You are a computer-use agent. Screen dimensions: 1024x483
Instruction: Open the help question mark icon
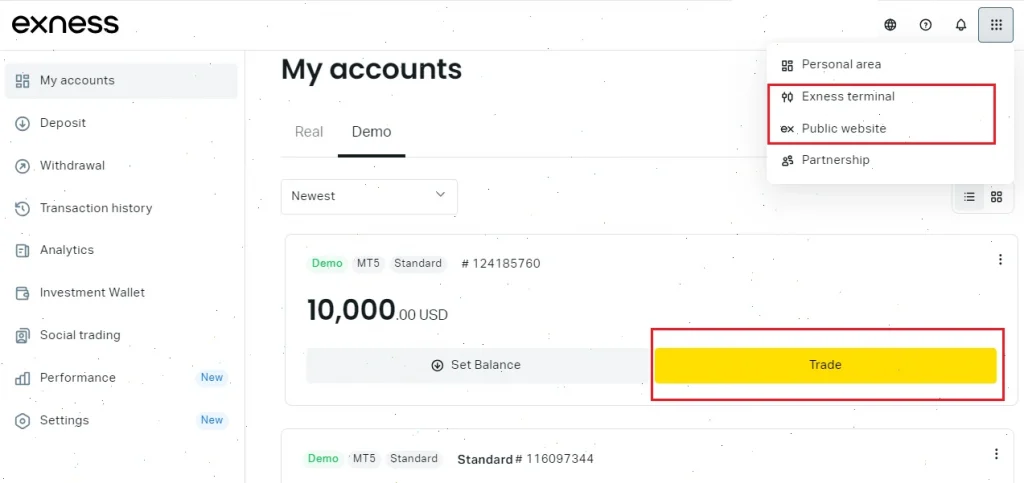(x=925, y=25)
